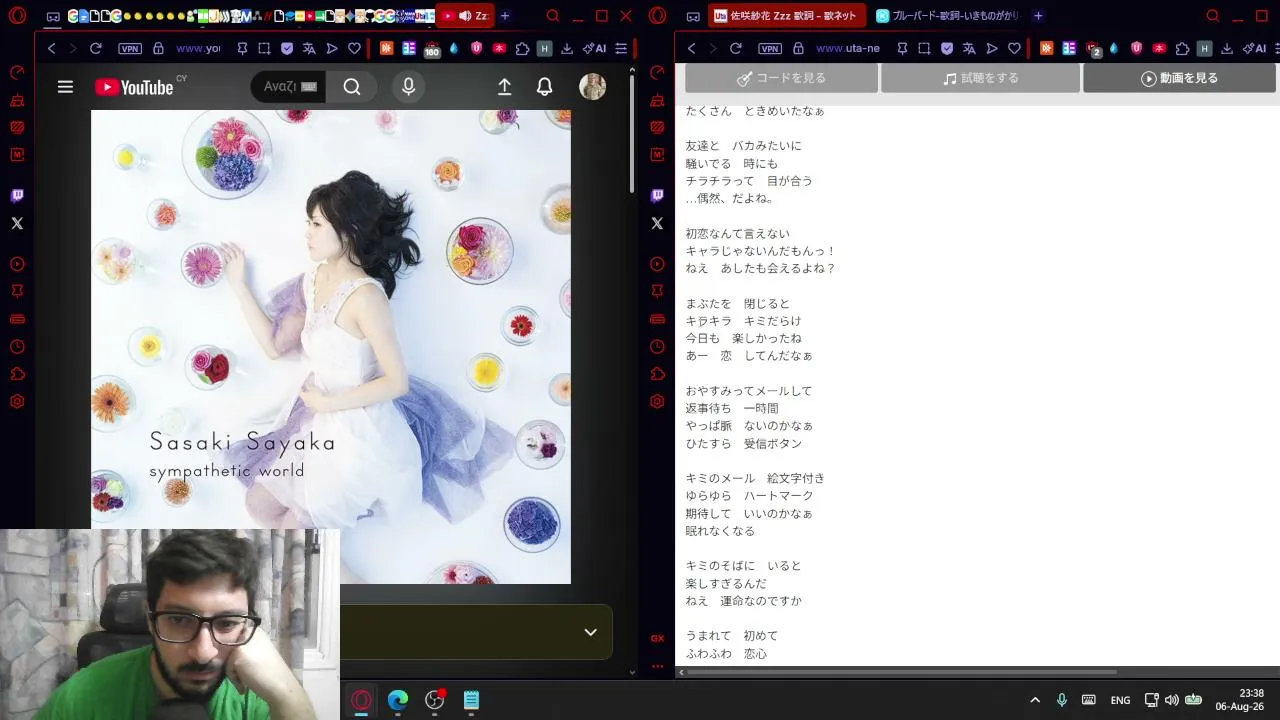Show hidden system tray icons chevron

click(1035, 700)
